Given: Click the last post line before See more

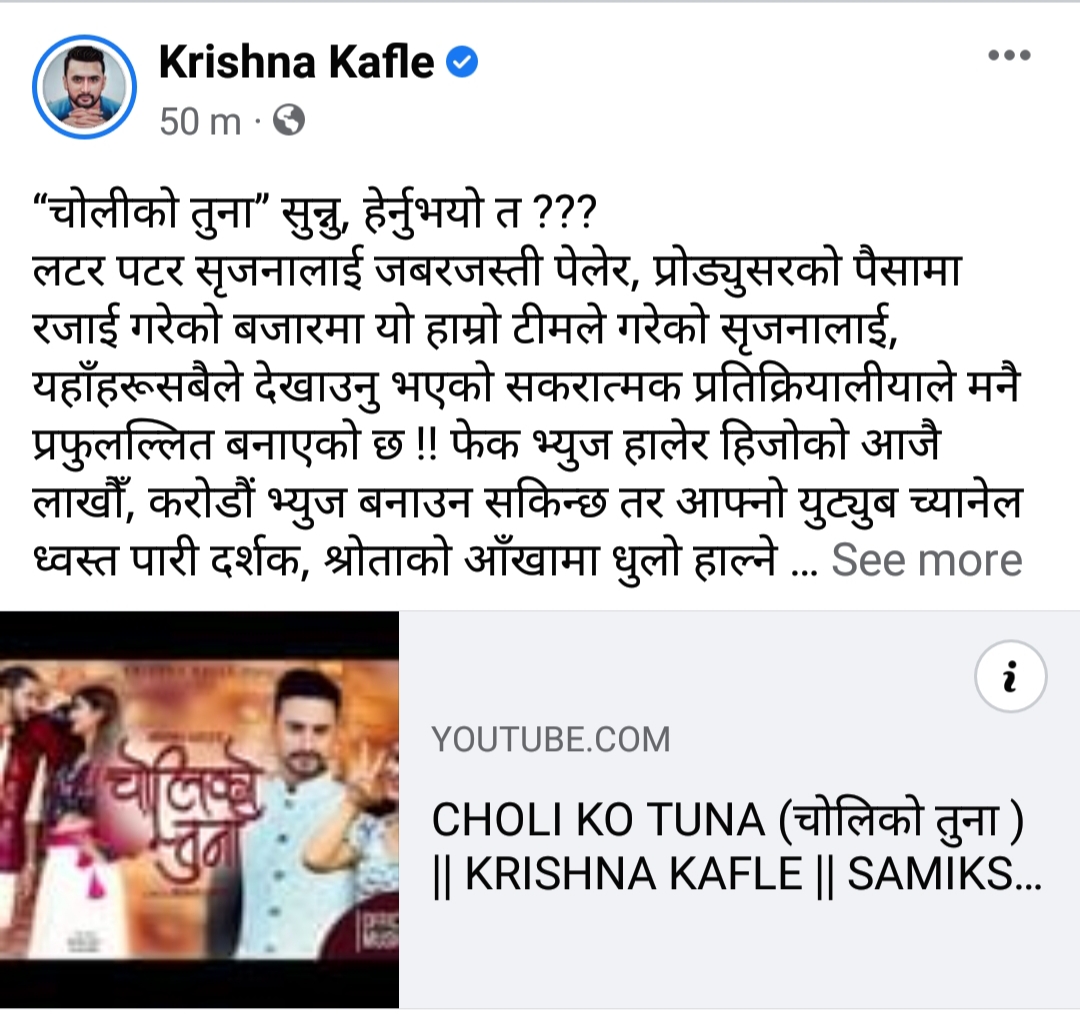Looking at the screenshot, I should 405,560.
